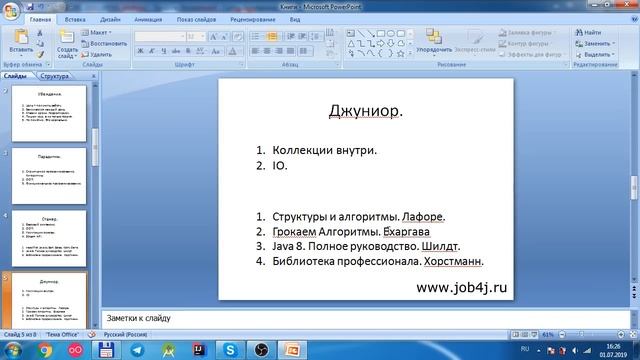640x360 pixels.
Task: Open Skype from the taskbar
Action: tap(230, 350)
